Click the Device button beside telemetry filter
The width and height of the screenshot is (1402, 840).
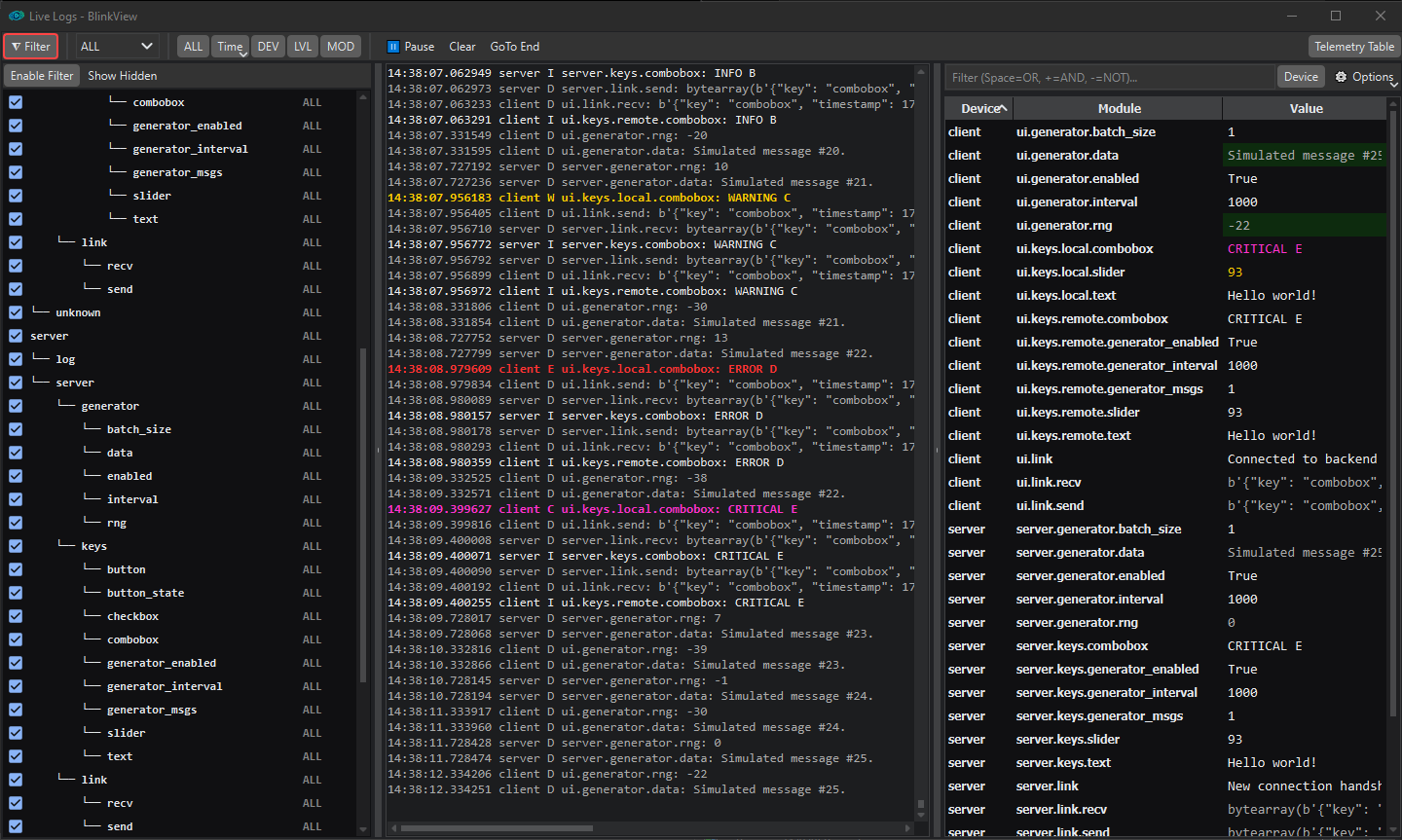(1301, 77)
